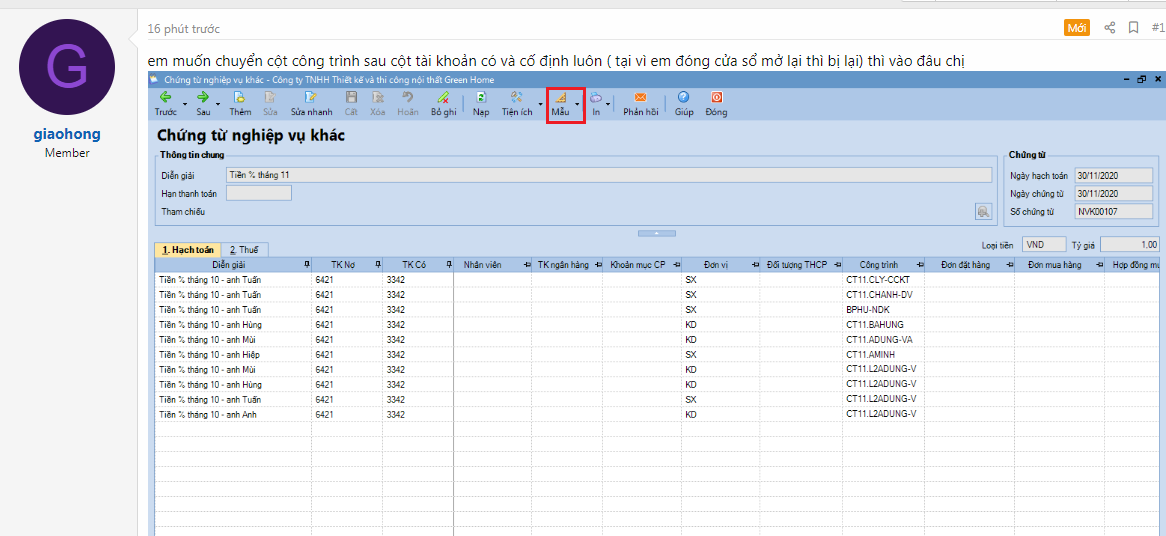Share the forum post
Viewport: 1166px width, 536px height.
click(1109, 28)
